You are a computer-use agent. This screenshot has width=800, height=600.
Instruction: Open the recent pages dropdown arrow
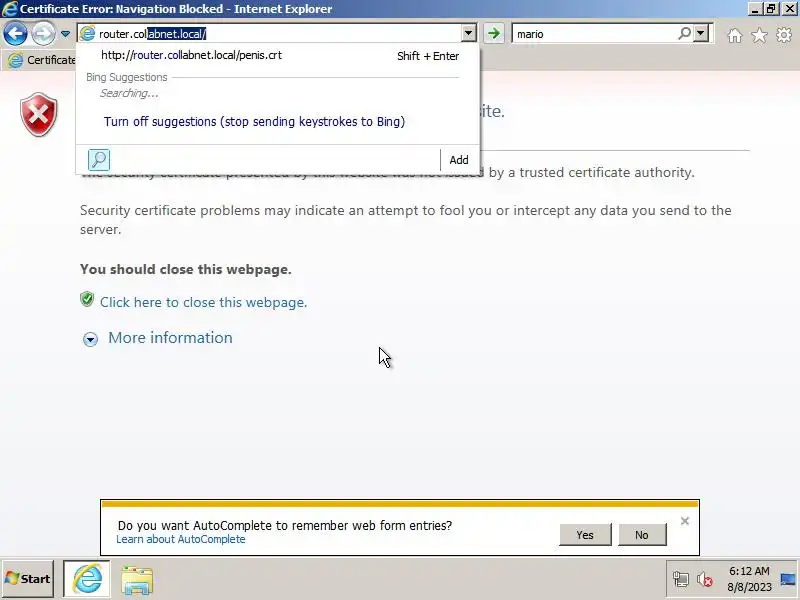[x=65, y=34]
